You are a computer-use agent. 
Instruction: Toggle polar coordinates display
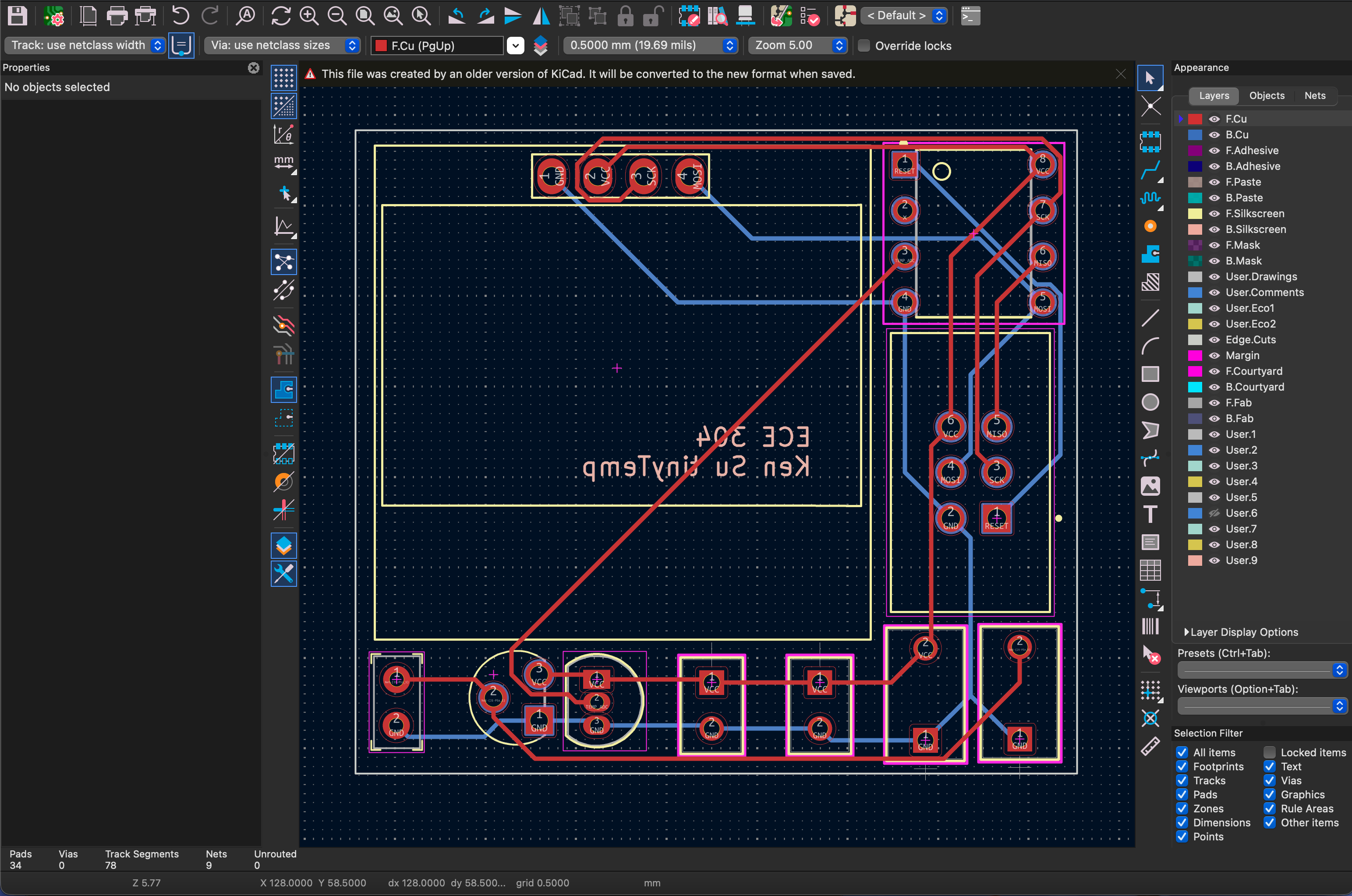pos(283,134)
